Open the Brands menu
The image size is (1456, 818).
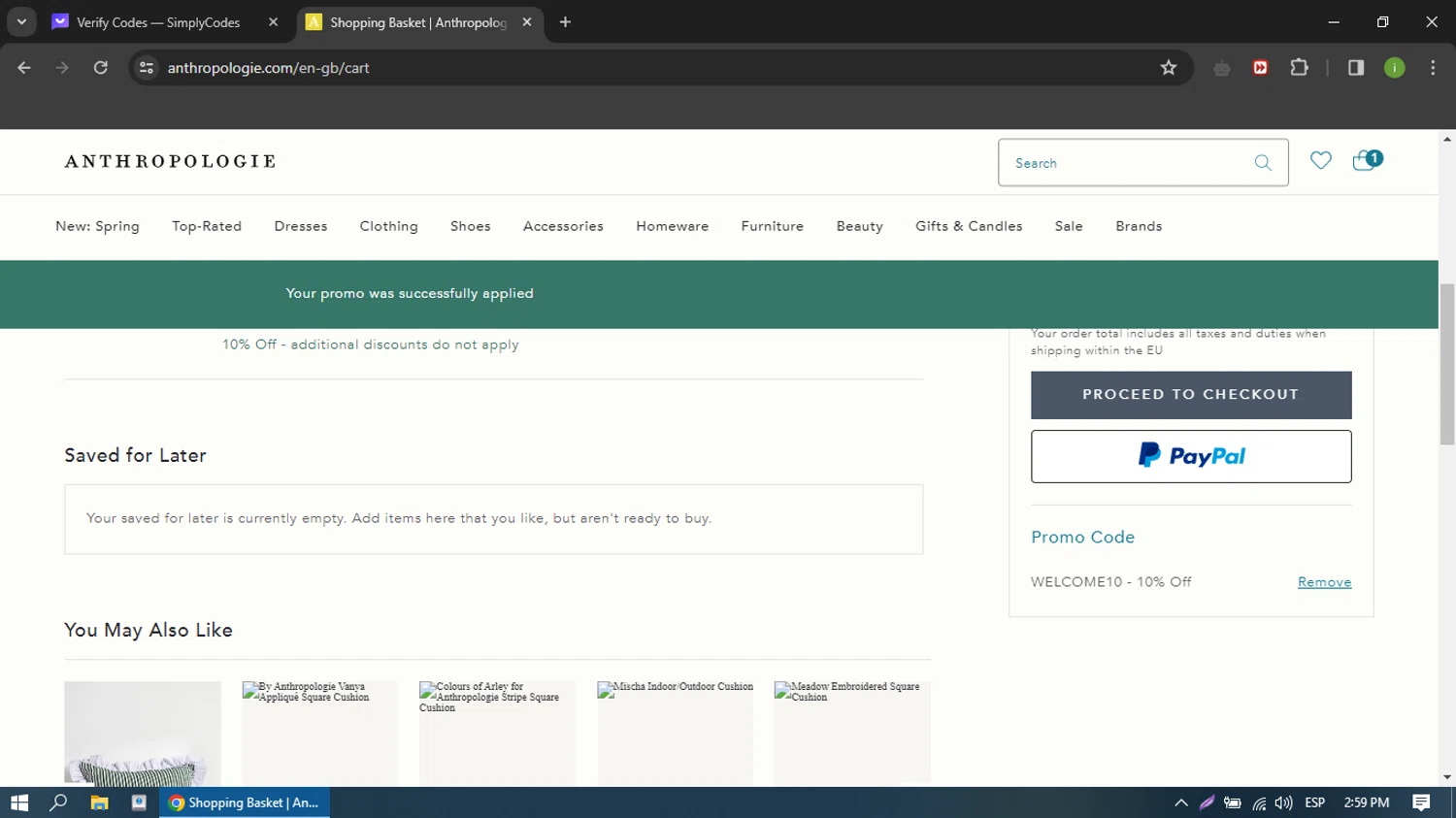pyautogui.click(x=1139, y=226)
